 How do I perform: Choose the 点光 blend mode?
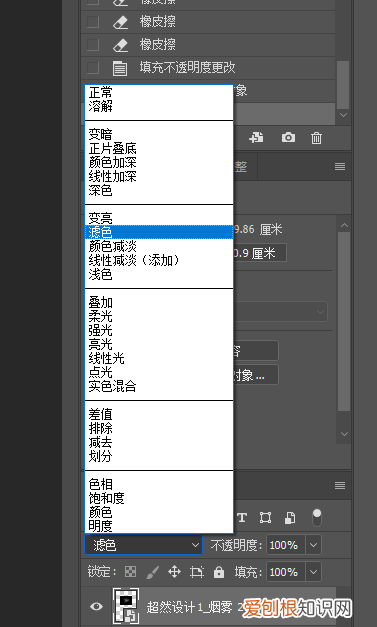pyautogui.click(x=159, y=372)
